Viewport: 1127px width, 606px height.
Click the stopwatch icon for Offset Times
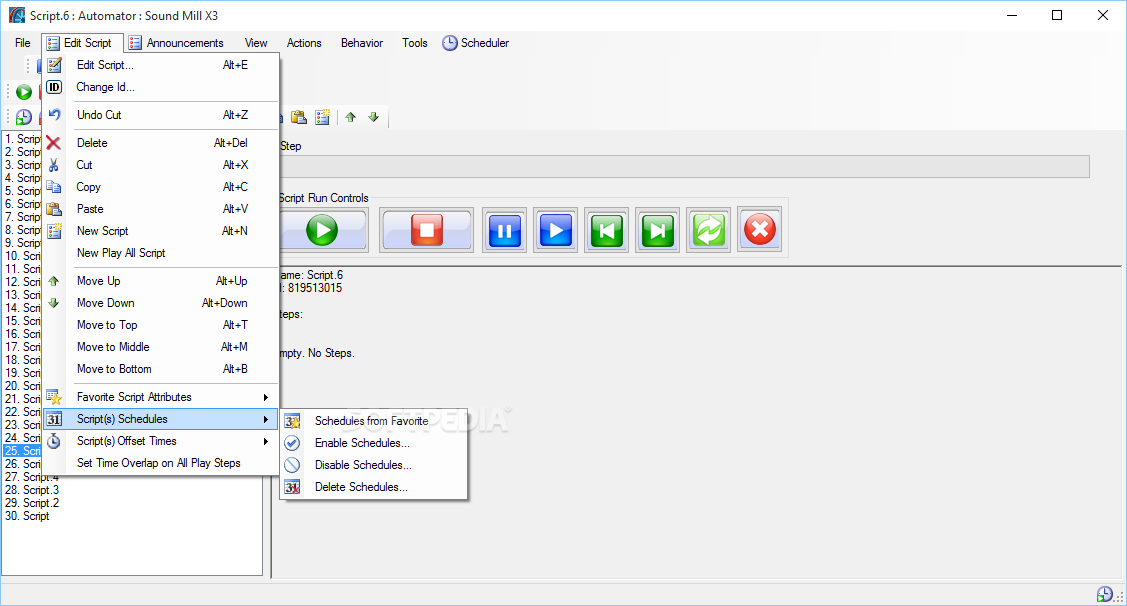point(54,441)
